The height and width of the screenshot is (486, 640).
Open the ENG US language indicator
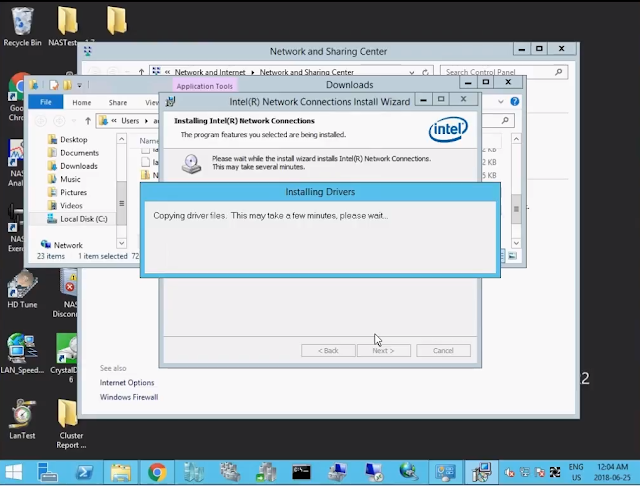coord(576,472)
